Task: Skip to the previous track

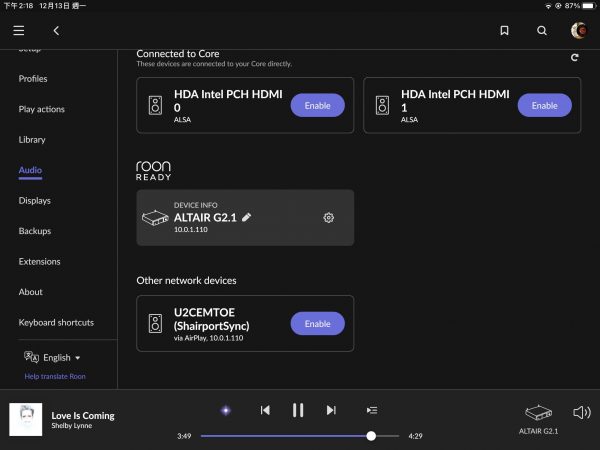Action: click(265, 410)
